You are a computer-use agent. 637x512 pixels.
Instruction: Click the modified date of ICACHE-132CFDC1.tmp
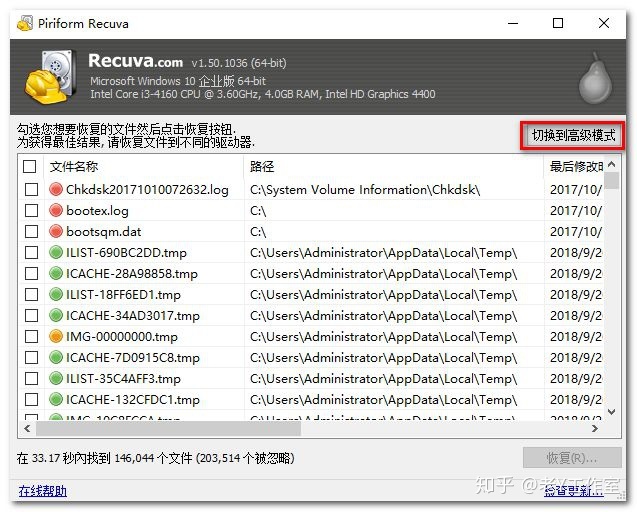click(576, 400)
